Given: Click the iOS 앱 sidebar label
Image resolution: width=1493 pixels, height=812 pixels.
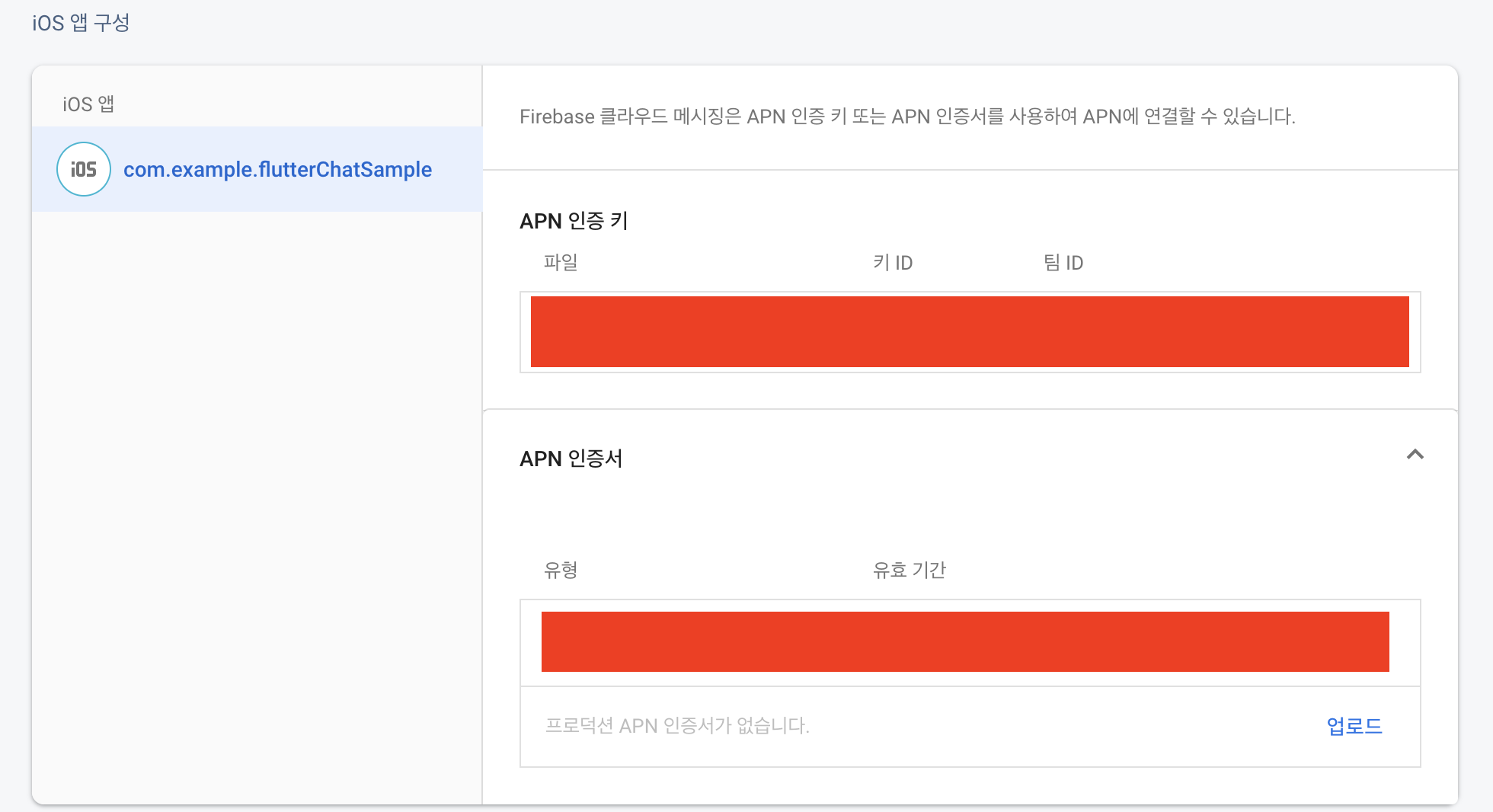Looking at the screenshot, I should [x=88, y=104].
